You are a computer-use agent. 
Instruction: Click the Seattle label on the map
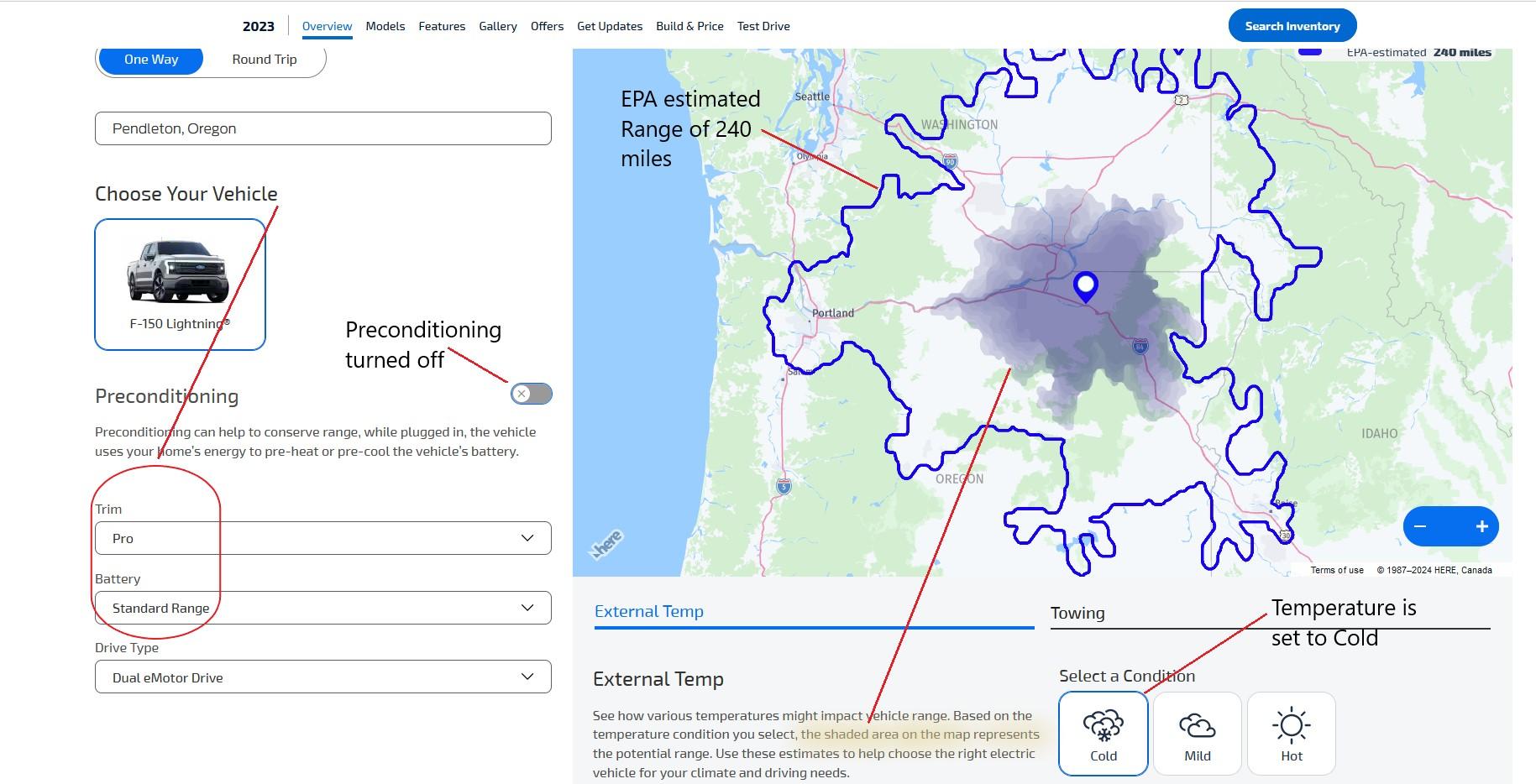pos(812,97)
